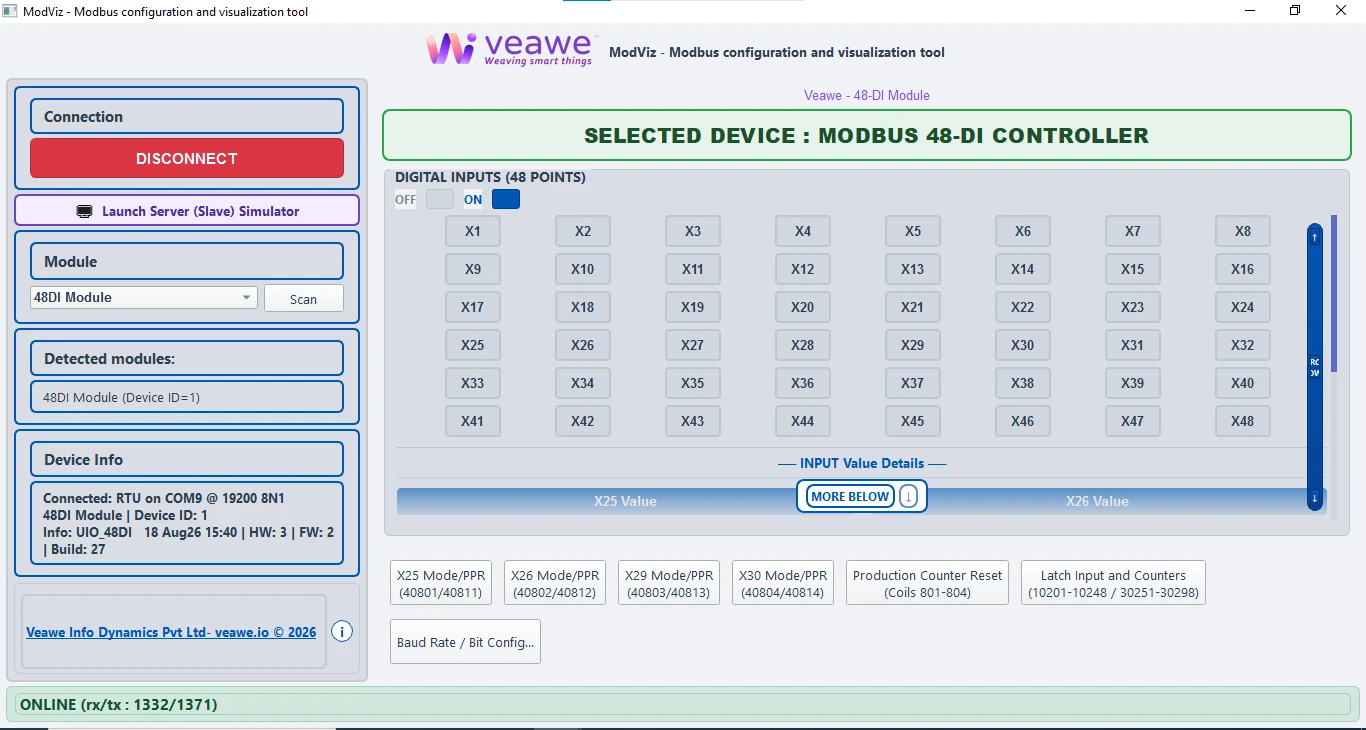
Task: Toggle digital input X13
Action: [913, 269]
